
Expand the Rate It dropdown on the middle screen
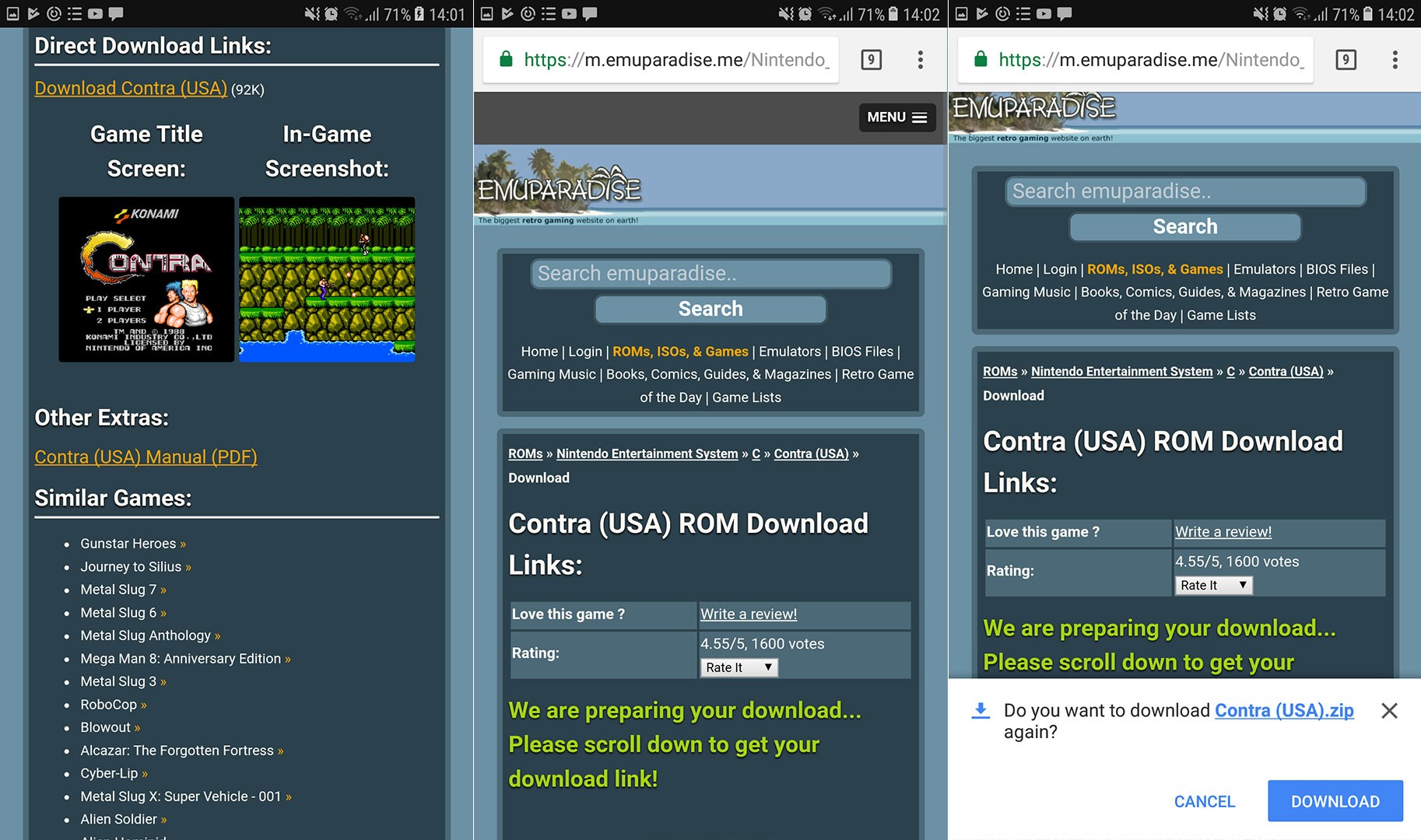coord(739,667)
